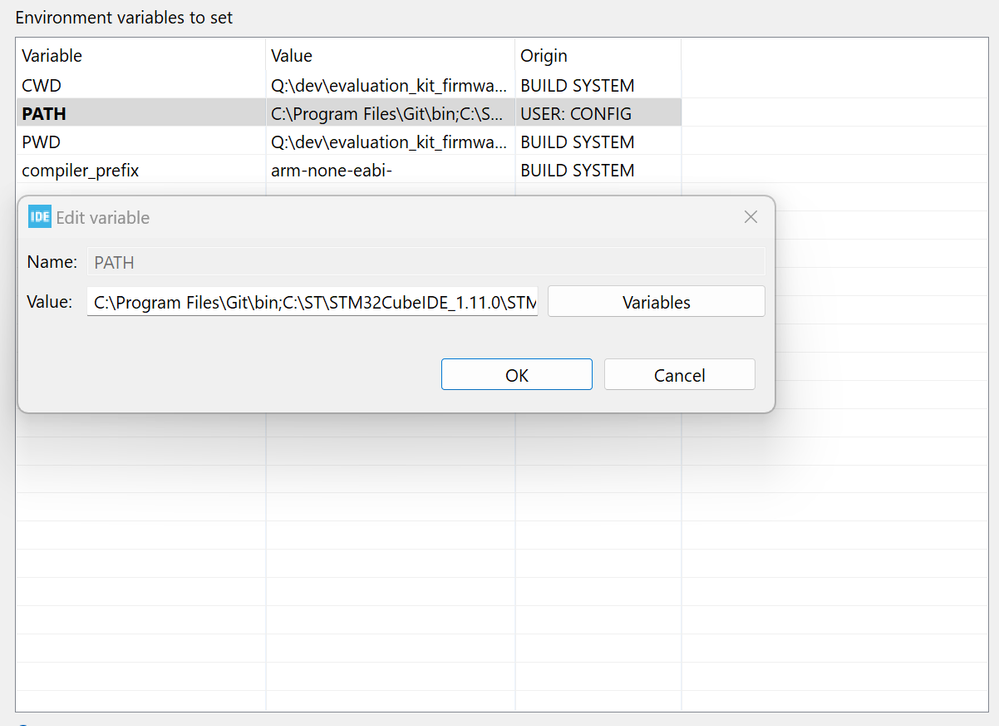Close the Edit variable dialog
This screenshot has width=999, height=726.
(x=751, y=217)
